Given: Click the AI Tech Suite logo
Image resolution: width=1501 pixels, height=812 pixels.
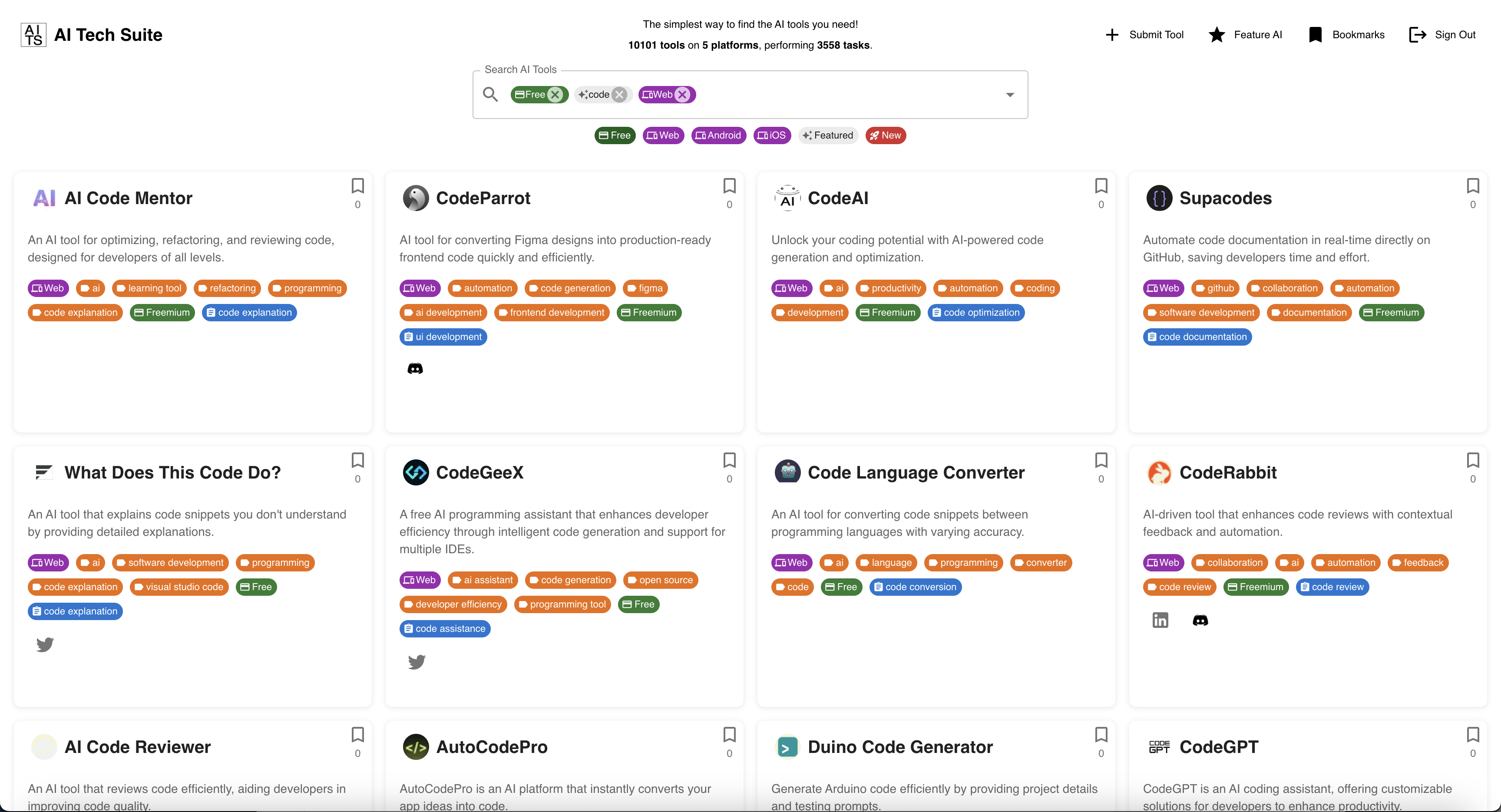Looking at the screenshot, I should tap(33, 35).
